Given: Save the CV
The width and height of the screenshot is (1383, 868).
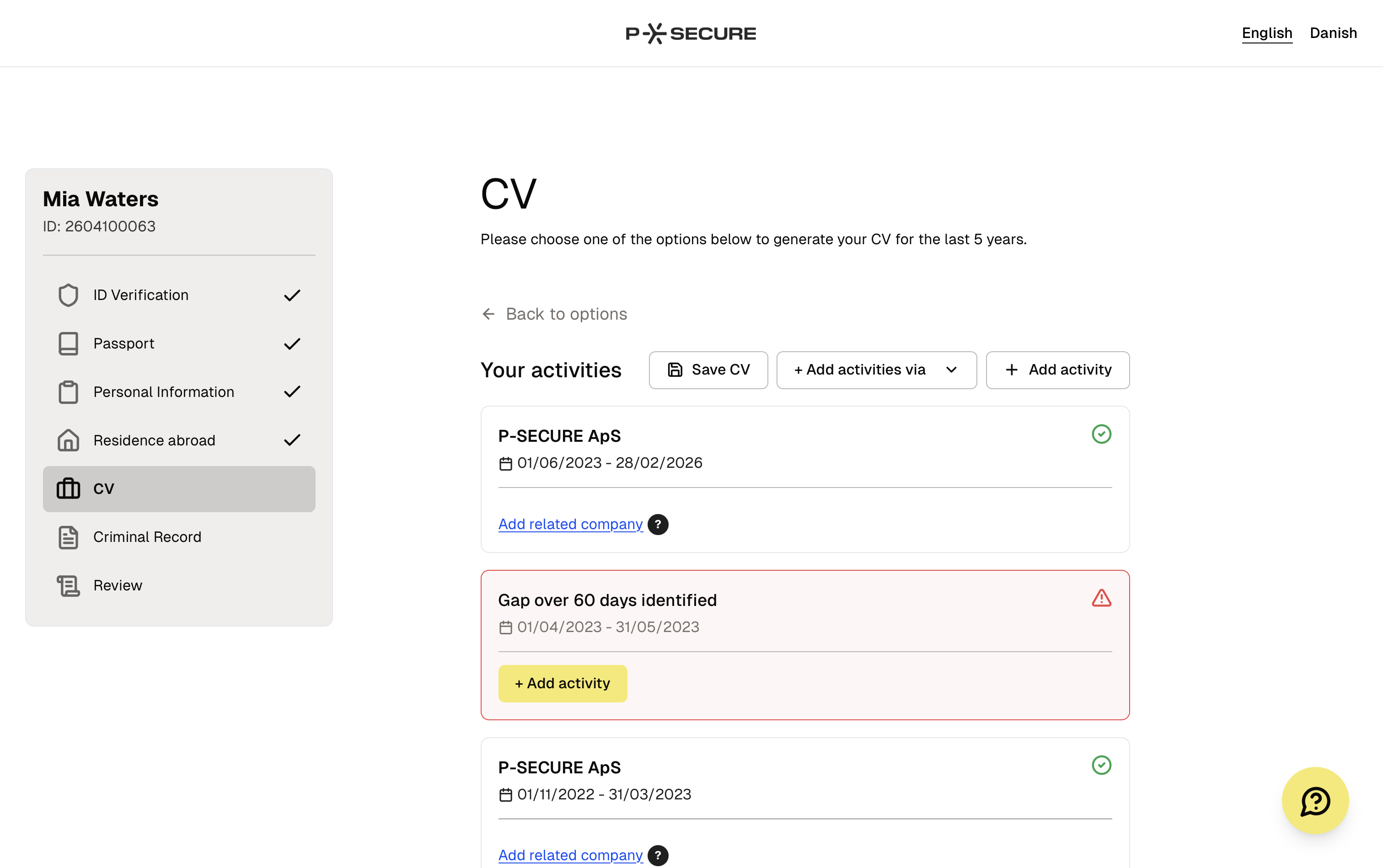Looking at the screenshot, I should coord(708,370).
